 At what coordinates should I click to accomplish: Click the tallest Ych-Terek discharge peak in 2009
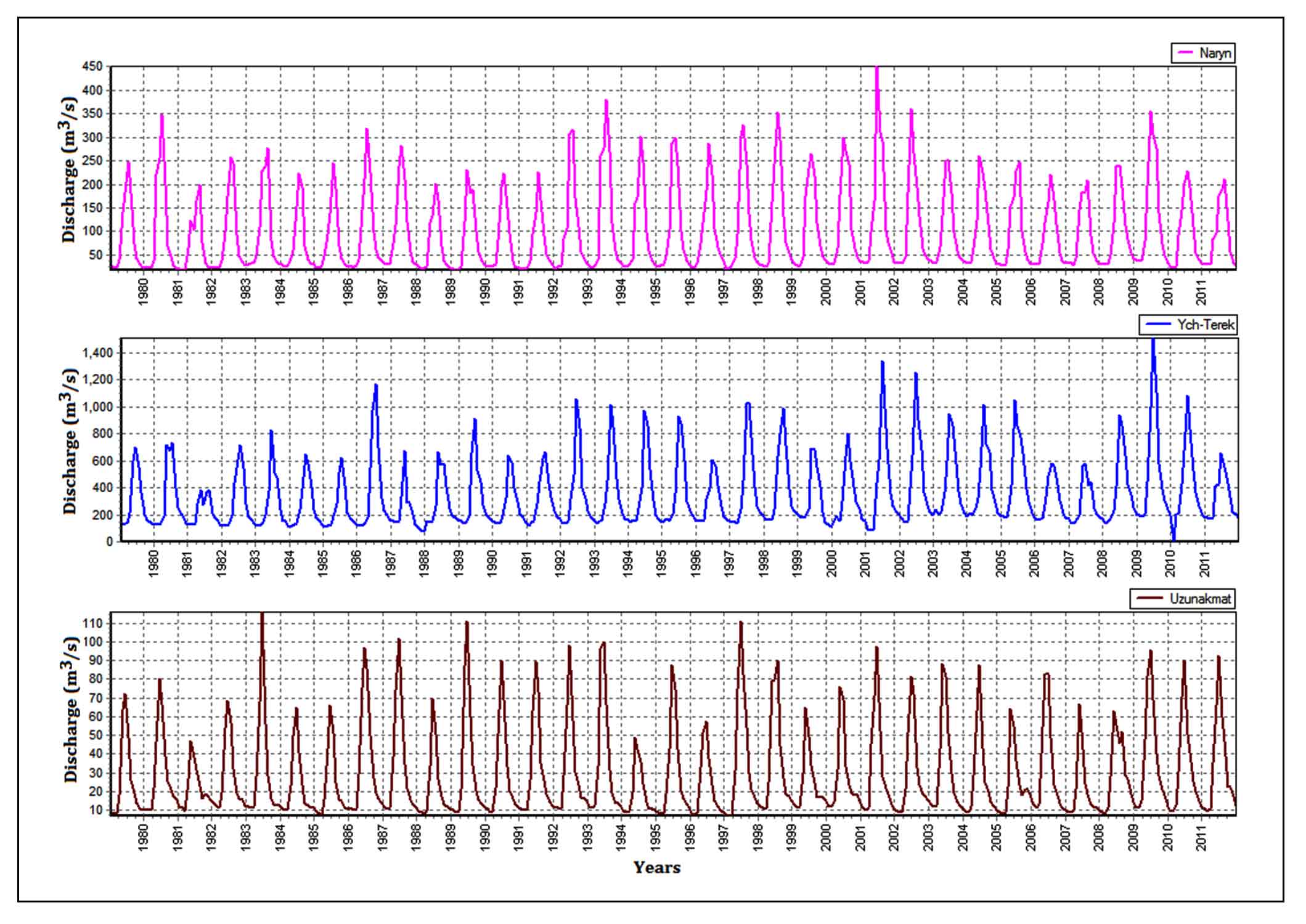click(1153, 341)
